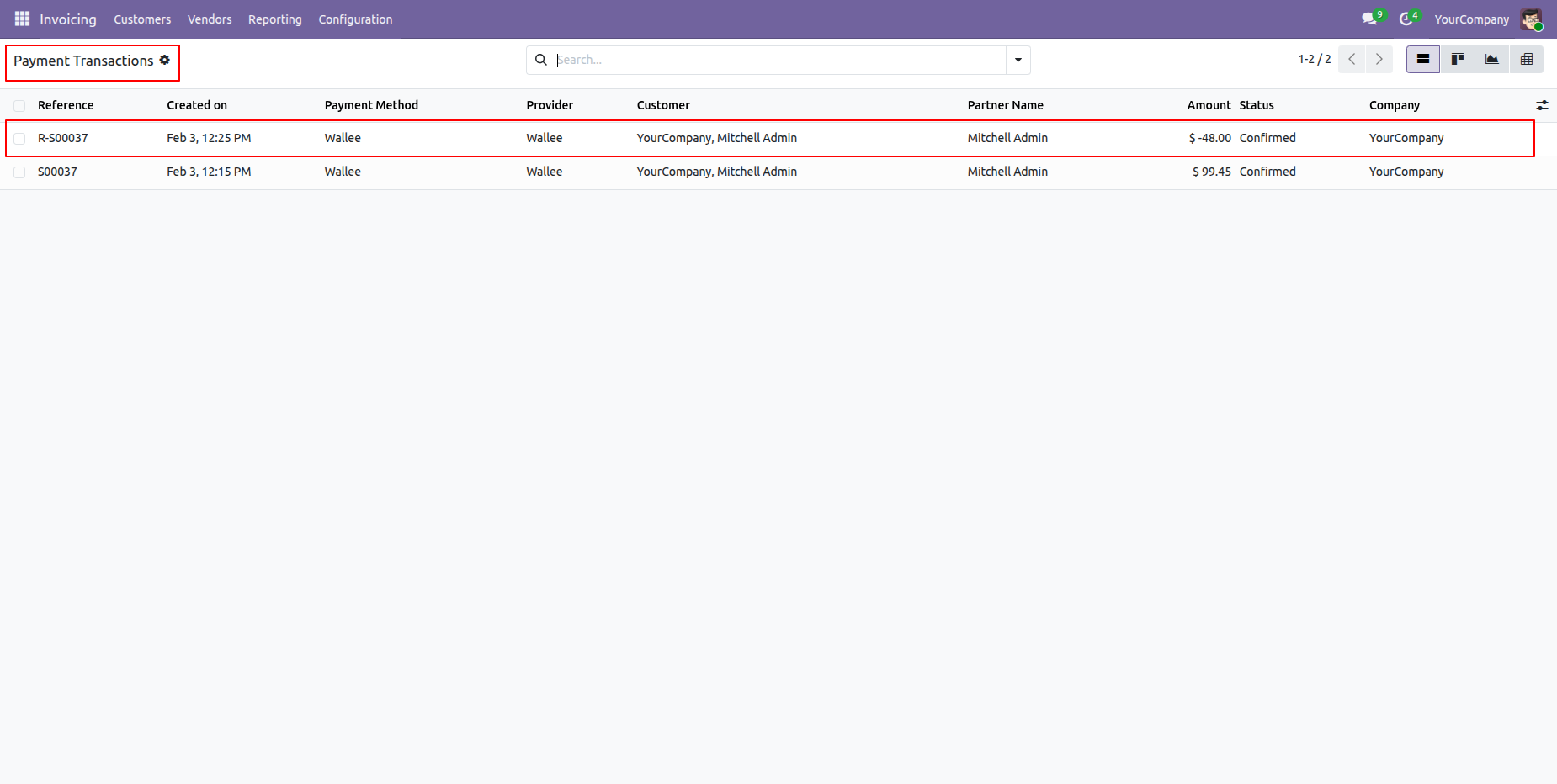Click the gear icon beside Payment Transactions
1557x784 pixels.
click(x=165, y=60)
